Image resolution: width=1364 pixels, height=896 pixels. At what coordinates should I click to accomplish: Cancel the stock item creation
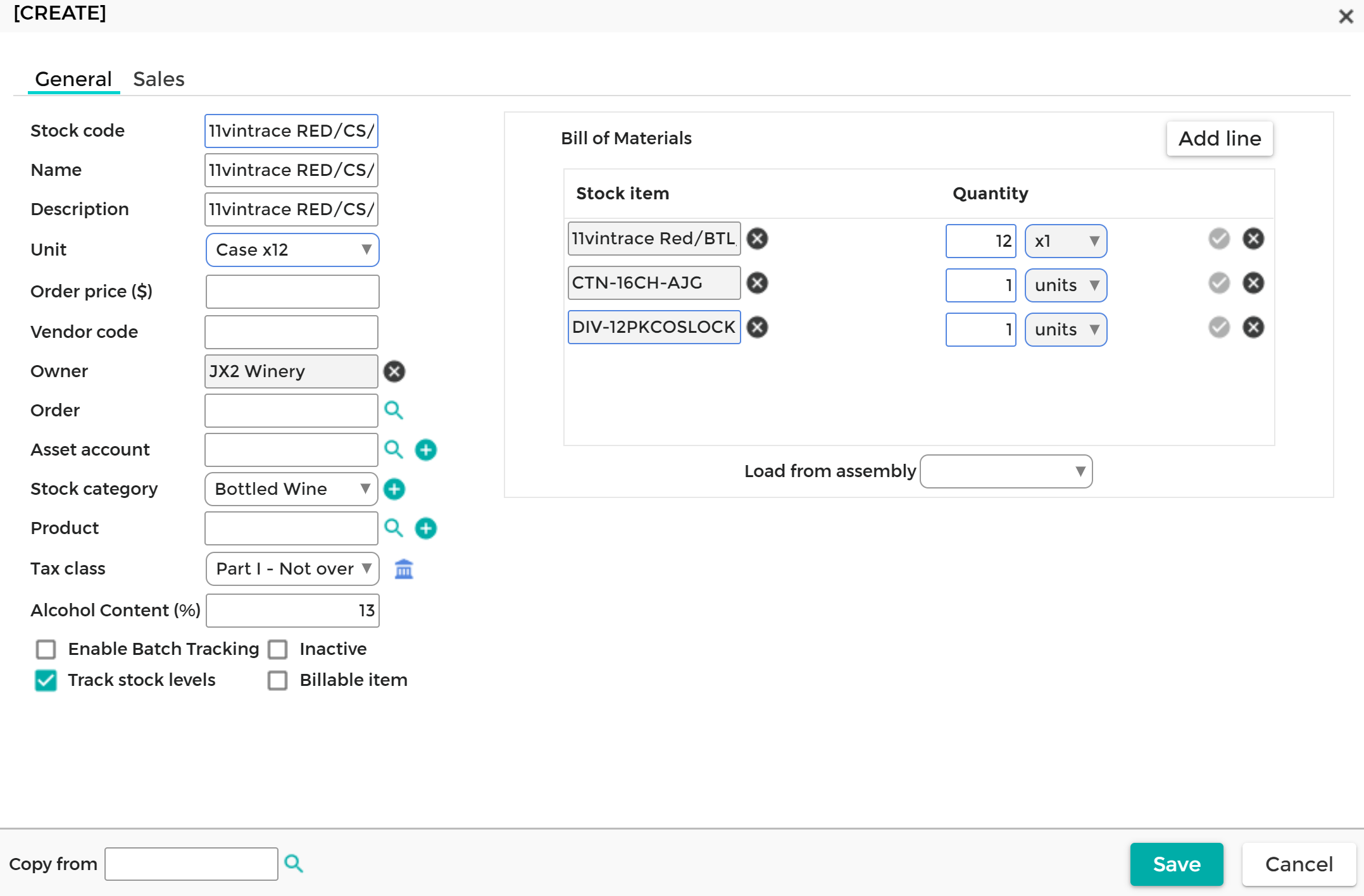[1299, 864]
